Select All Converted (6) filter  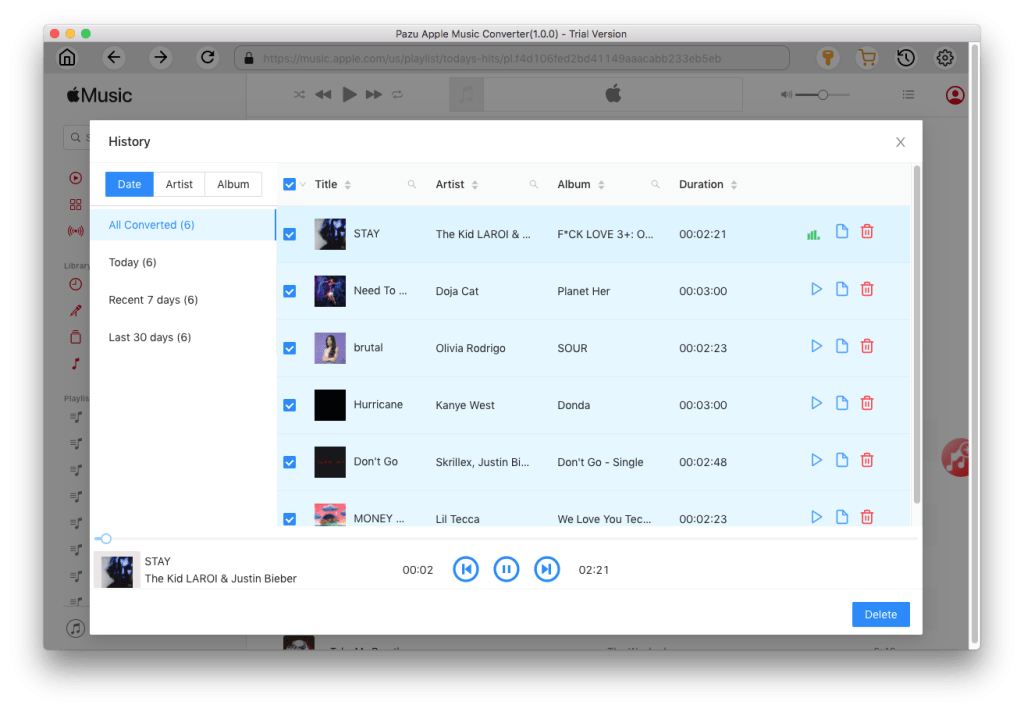pos(183,225)
